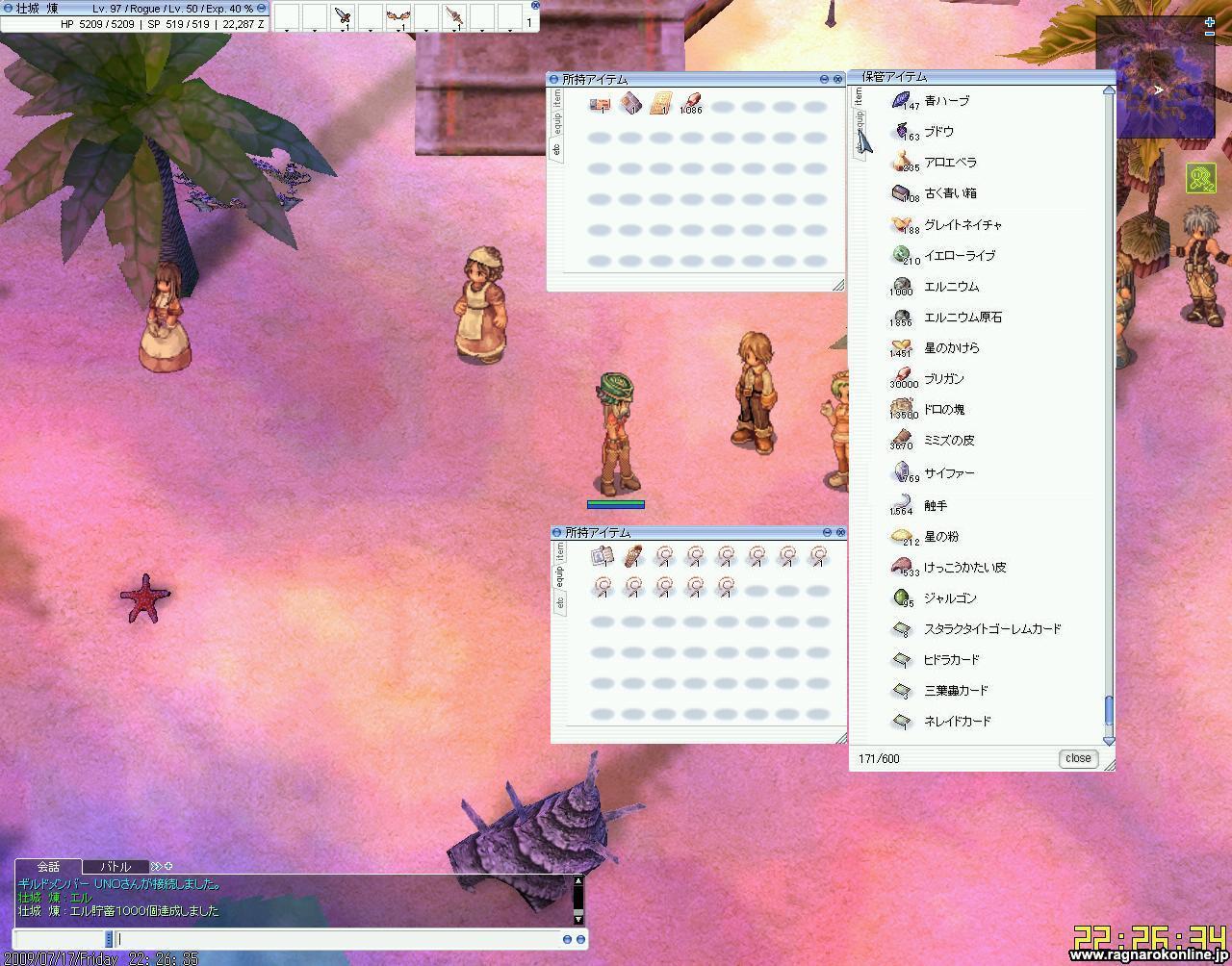This screenshot has height=966, width=1232.
Task: Talk to the bonnet-wearing apron woman NPC
Action: point(478,305)
